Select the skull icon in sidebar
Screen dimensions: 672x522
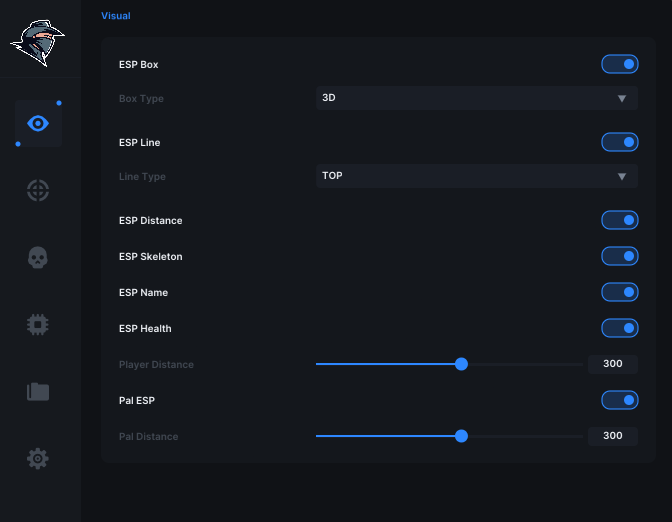point(38,257)
